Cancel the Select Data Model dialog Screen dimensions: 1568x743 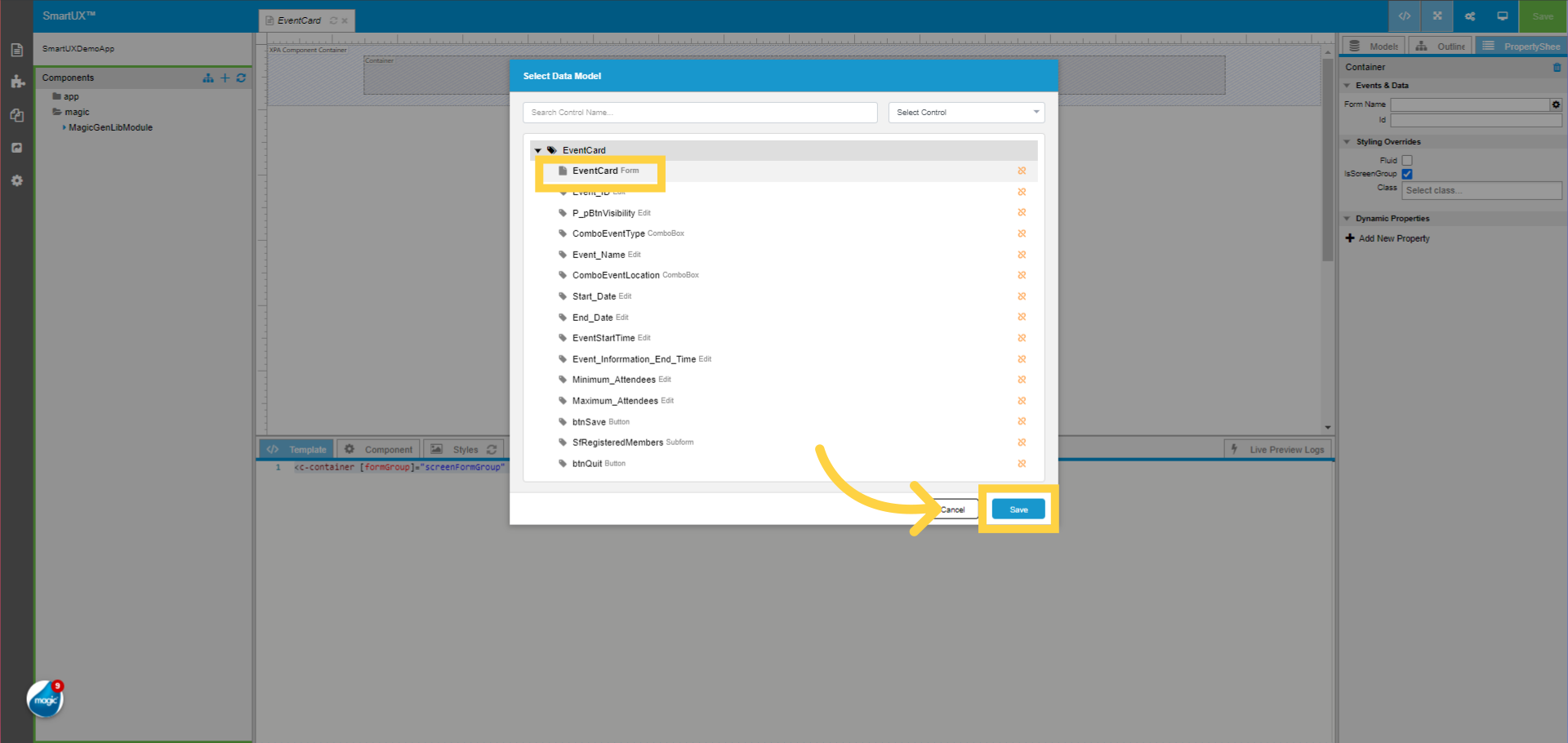click(953, 509)
